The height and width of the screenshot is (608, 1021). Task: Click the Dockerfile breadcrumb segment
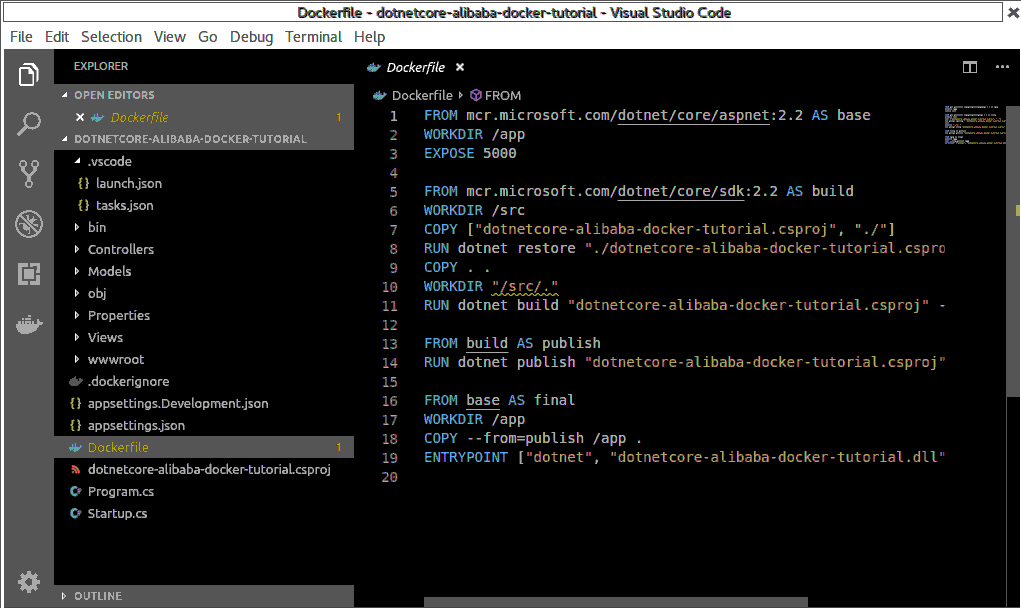[x=421, y=95]
